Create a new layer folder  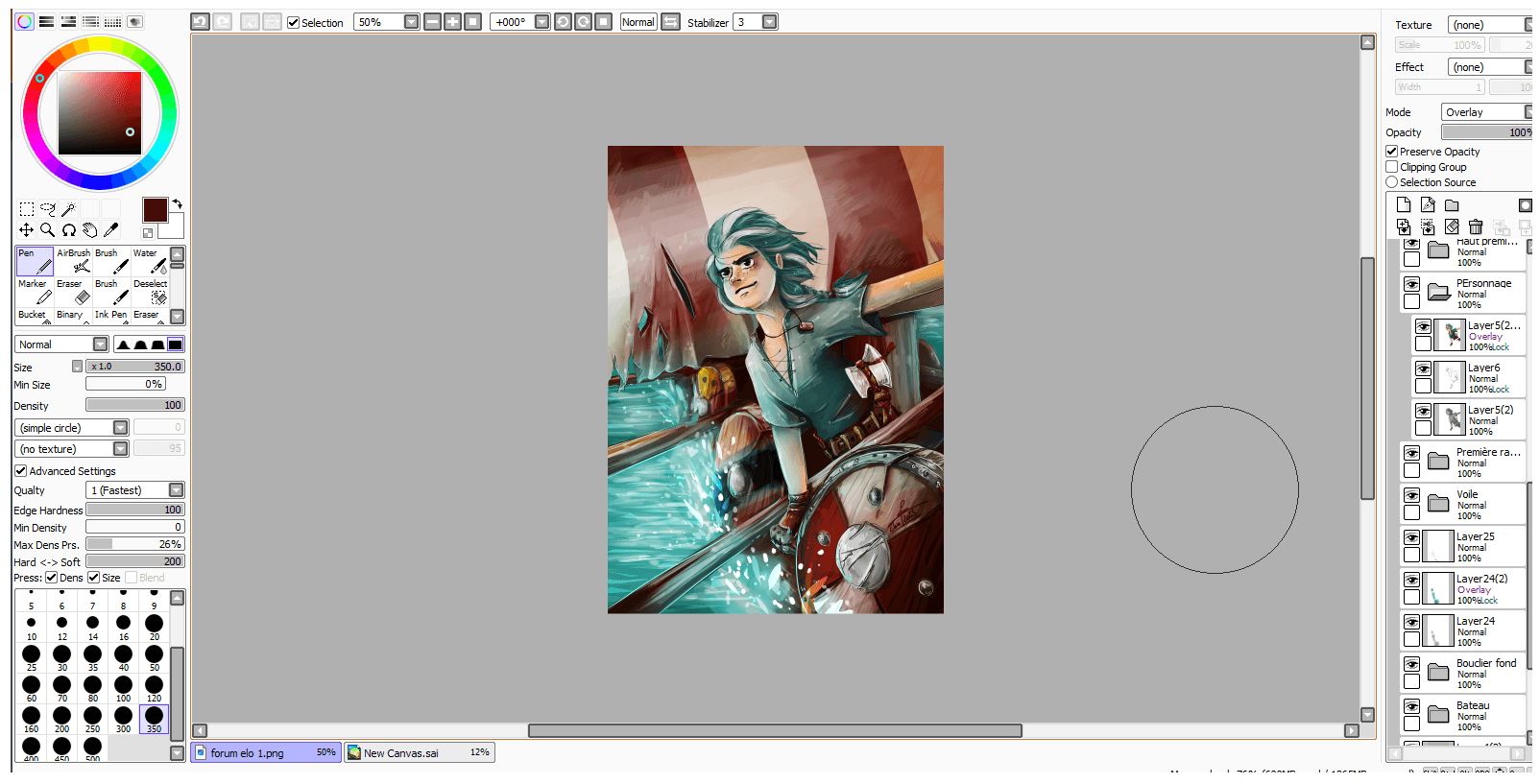point(1452,205)
